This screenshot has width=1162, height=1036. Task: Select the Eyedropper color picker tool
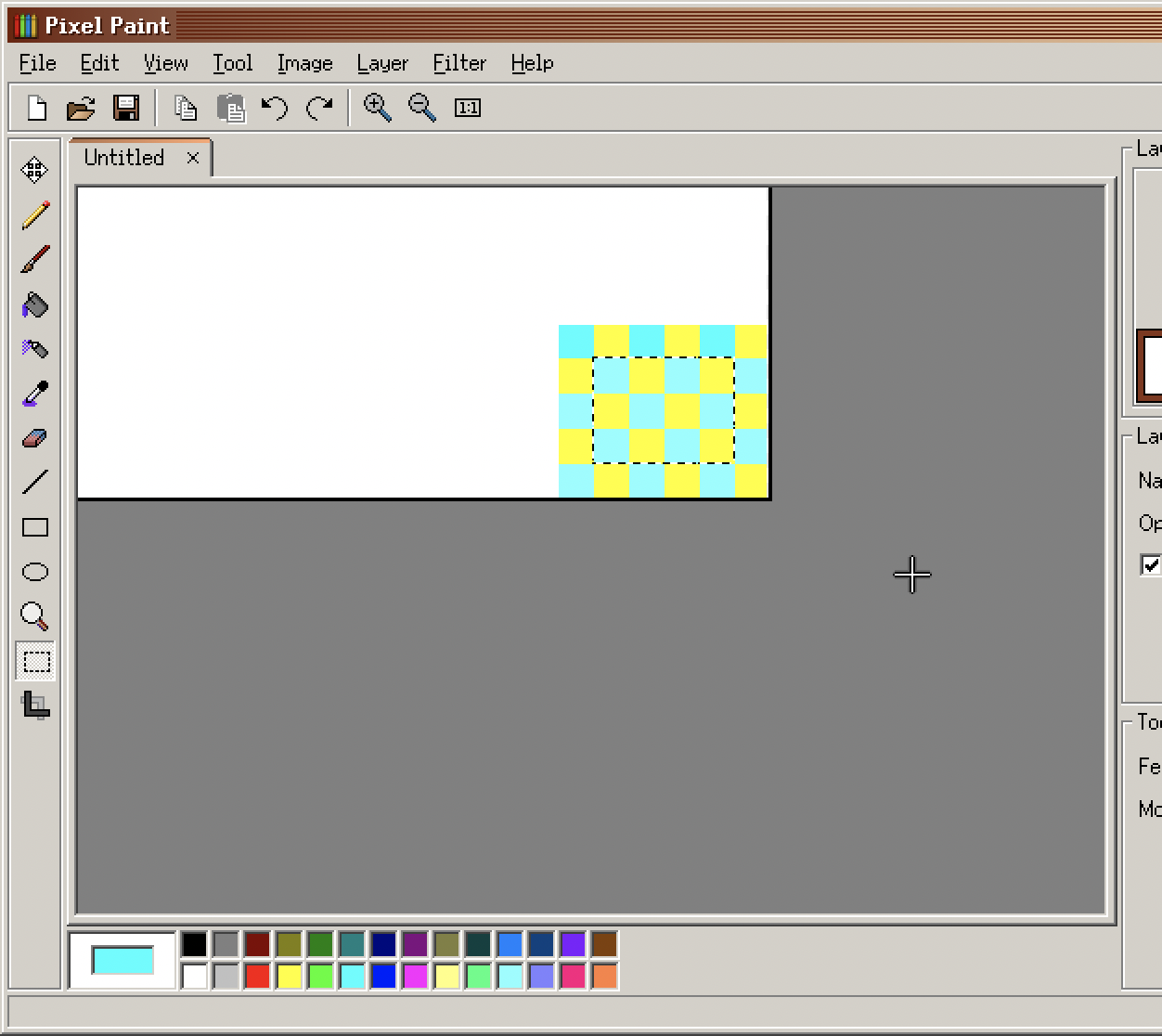pos(34,393)
